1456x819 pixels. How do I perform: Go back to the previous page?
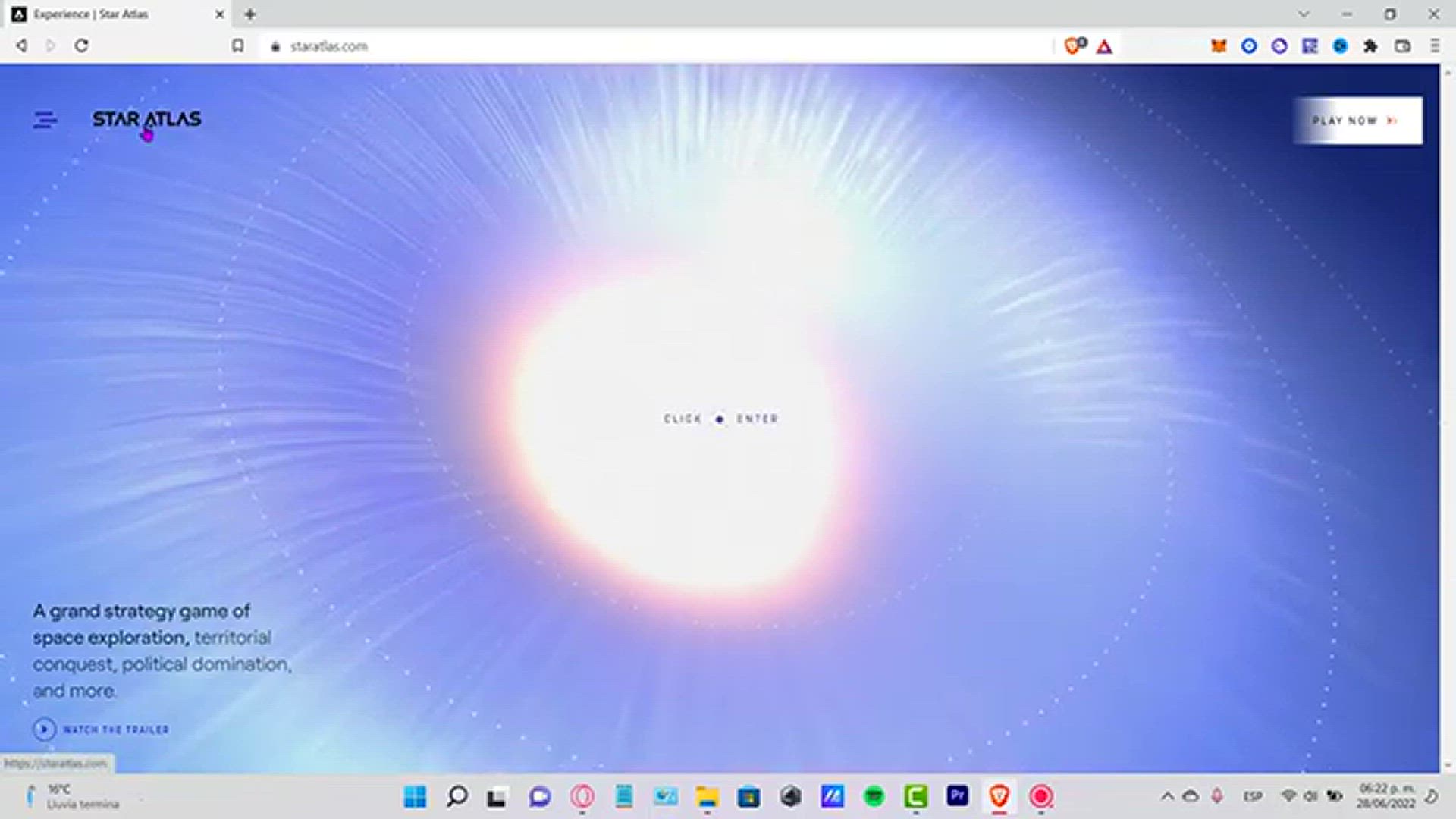pyautogui.click(x=21, y=45)
